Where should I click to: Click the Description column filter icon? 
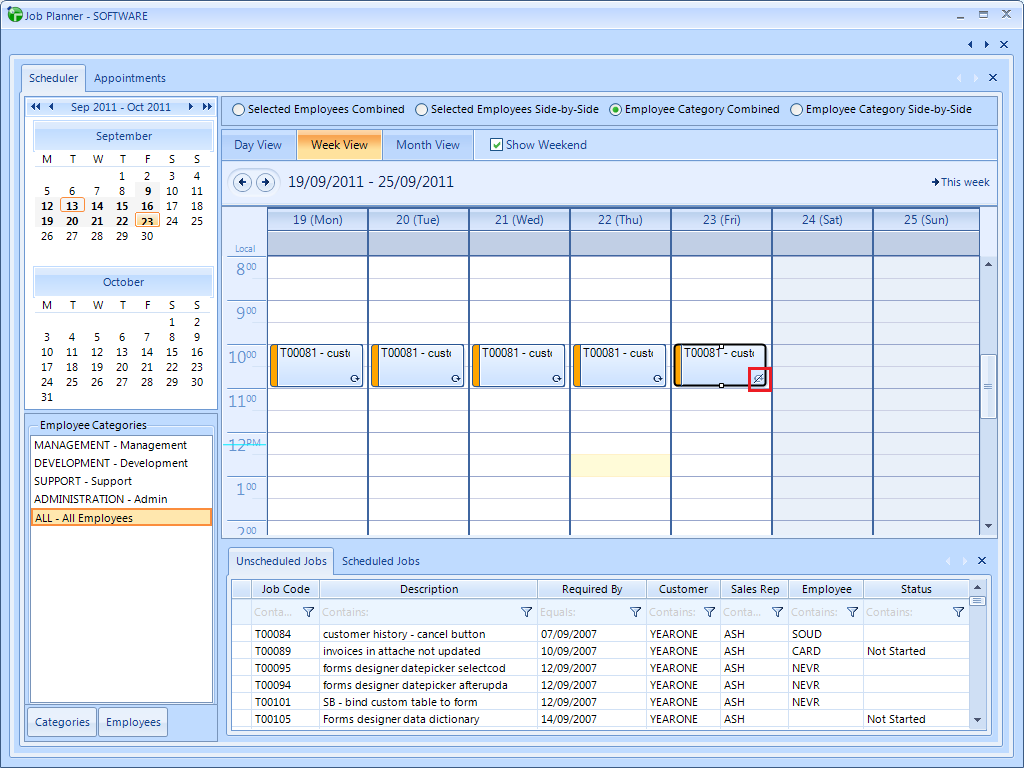(526, 612)
